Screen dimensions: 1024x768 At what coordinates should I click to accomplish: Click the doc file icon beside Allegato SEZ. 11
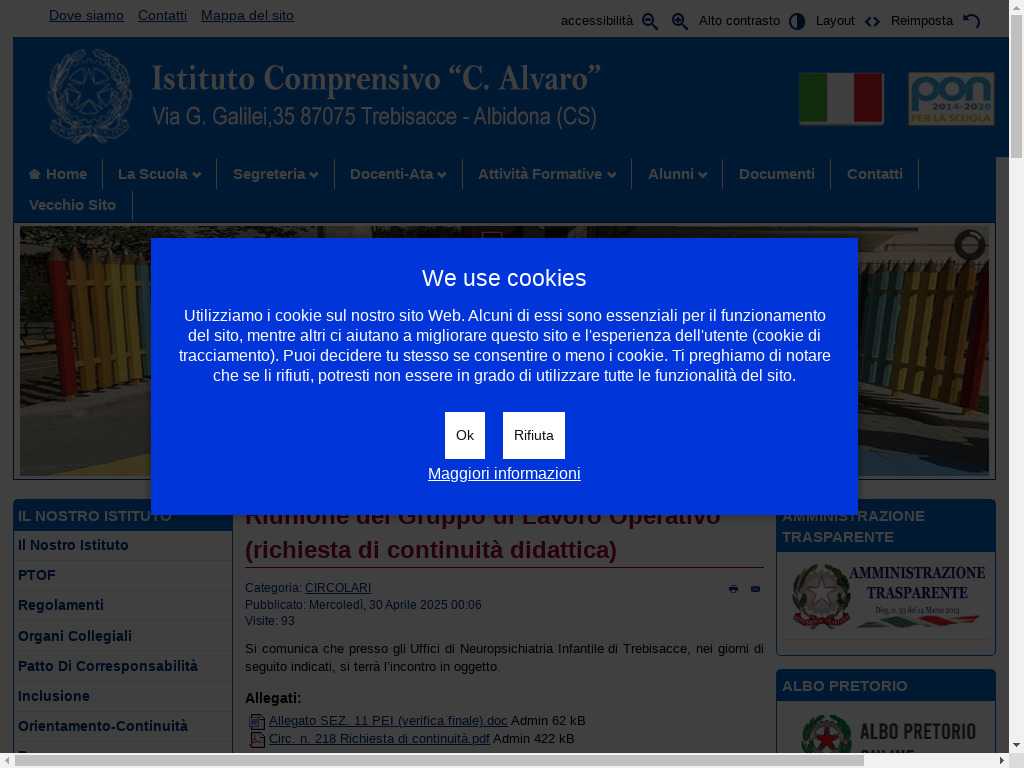(257, 721)
